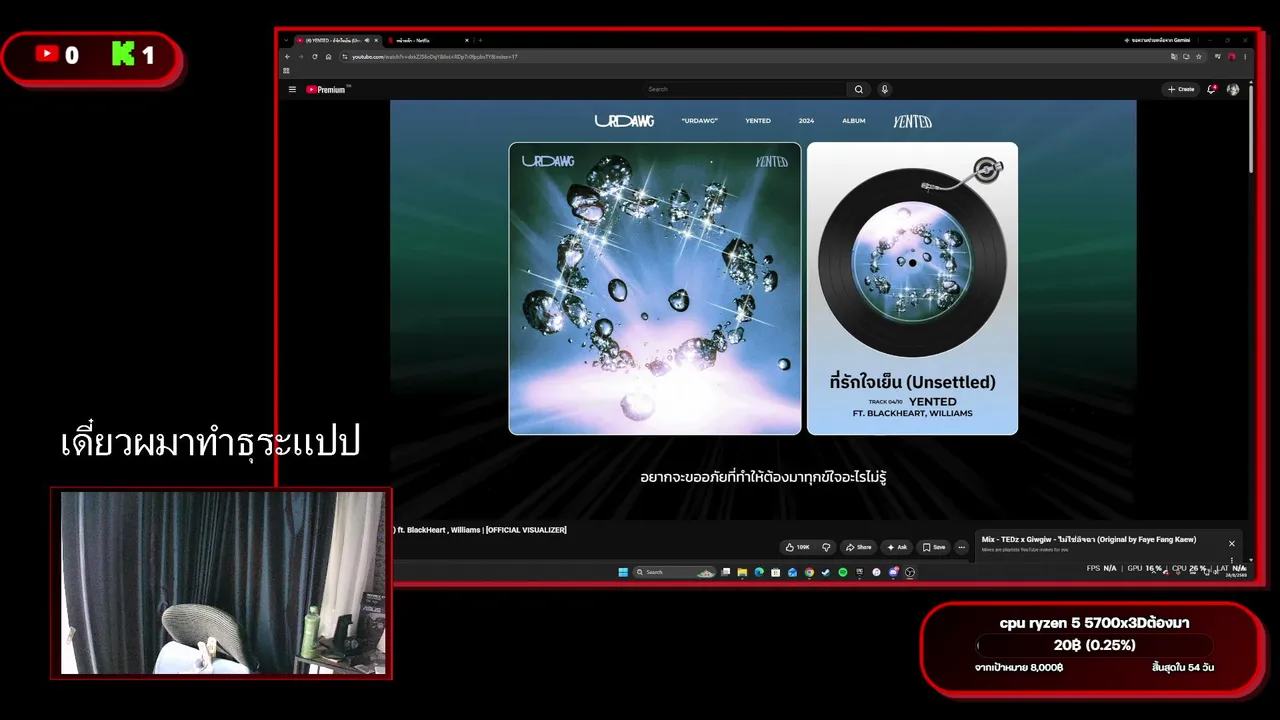This screenshot has height=720, width=1280.
Task: Open the Gemini button in Chrome
Action: click(1158, 40)
